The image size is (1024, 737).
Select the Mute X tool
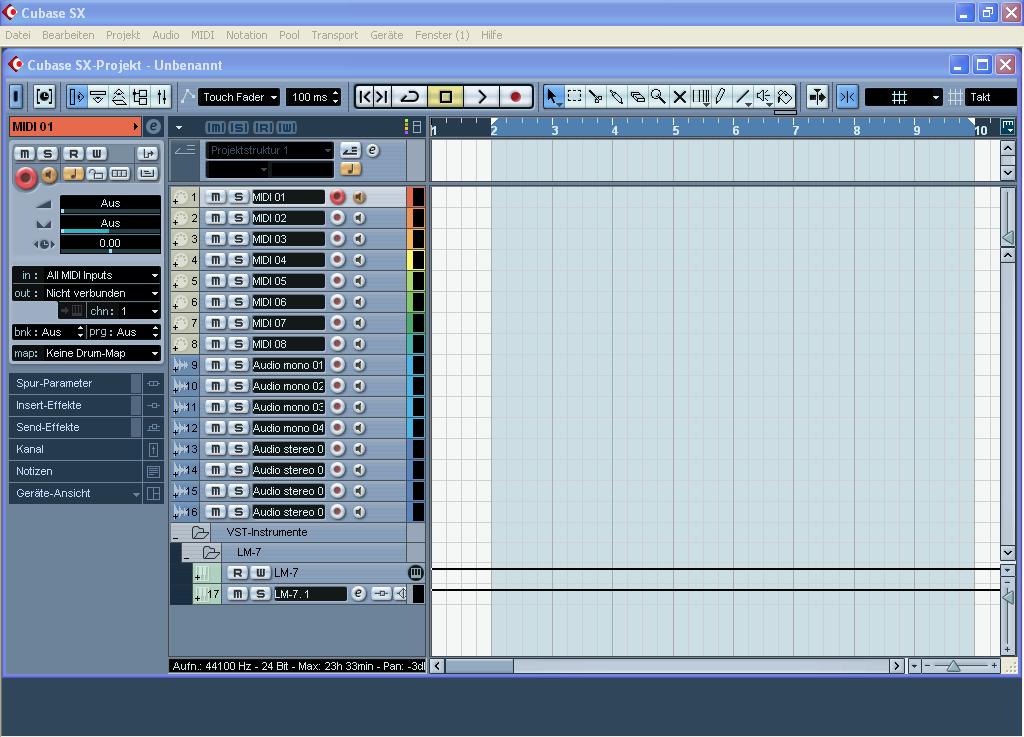tap(679, 97)
